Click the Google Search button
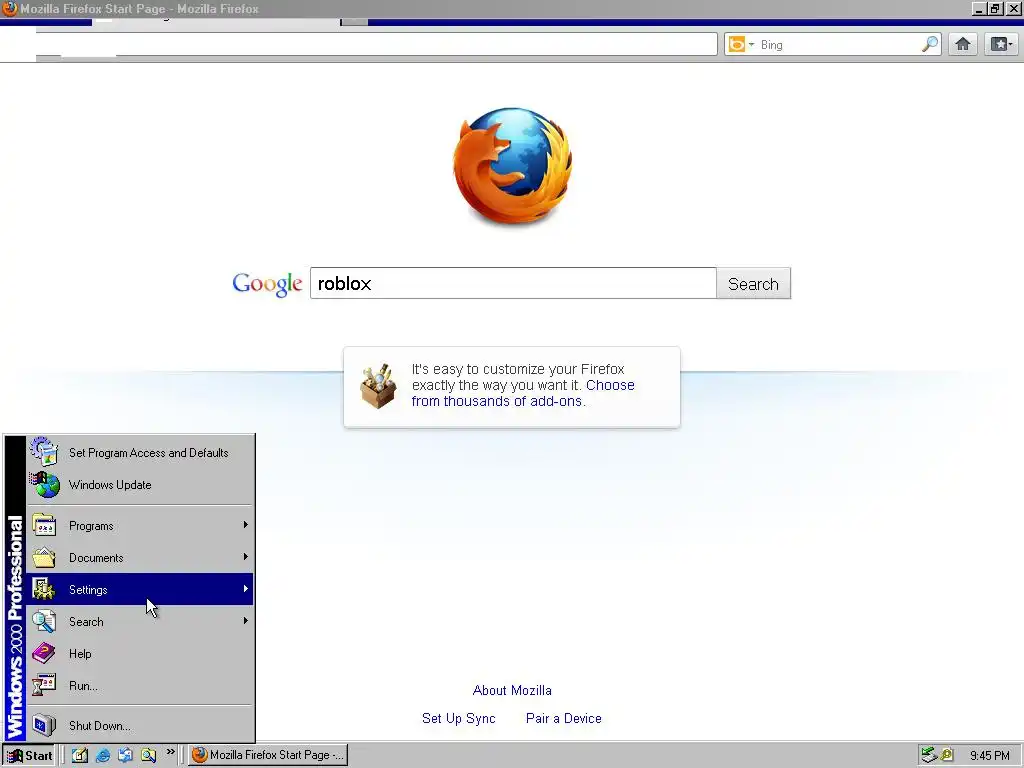1024x768 pixels. click(753, 283)
